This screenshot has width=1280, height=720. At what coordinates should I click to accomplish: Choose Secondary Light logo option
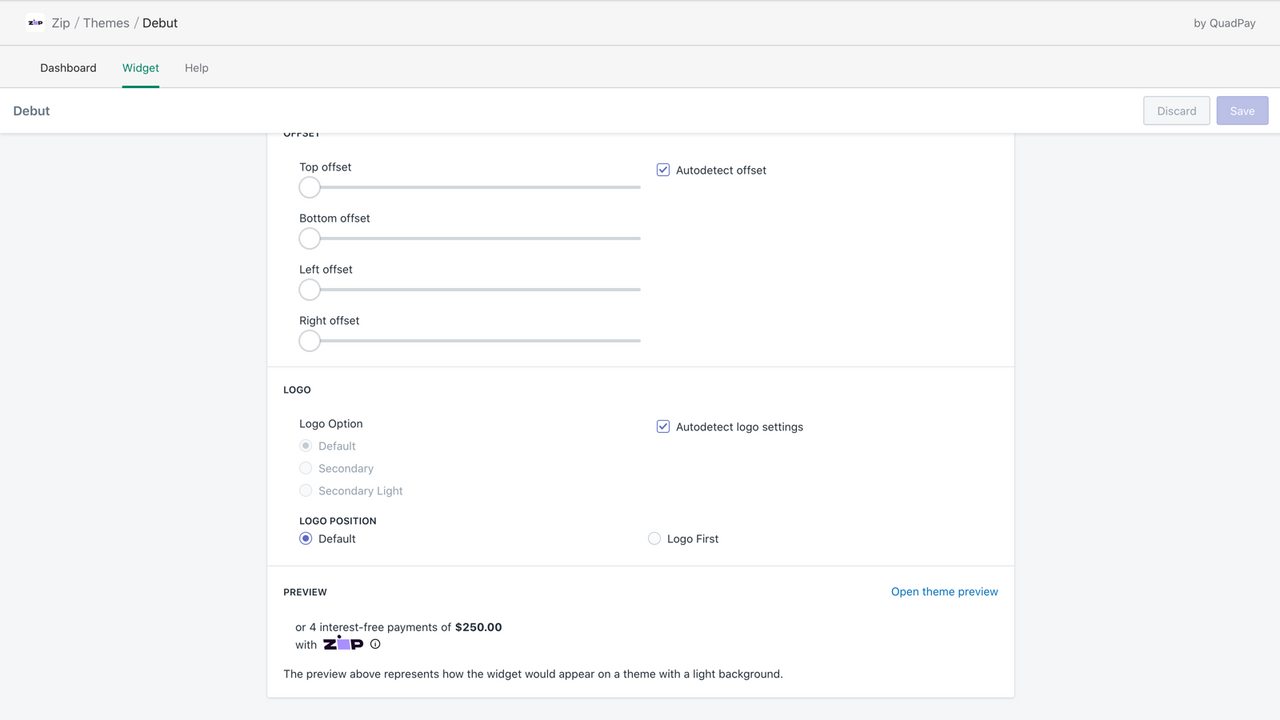[306, 491]
